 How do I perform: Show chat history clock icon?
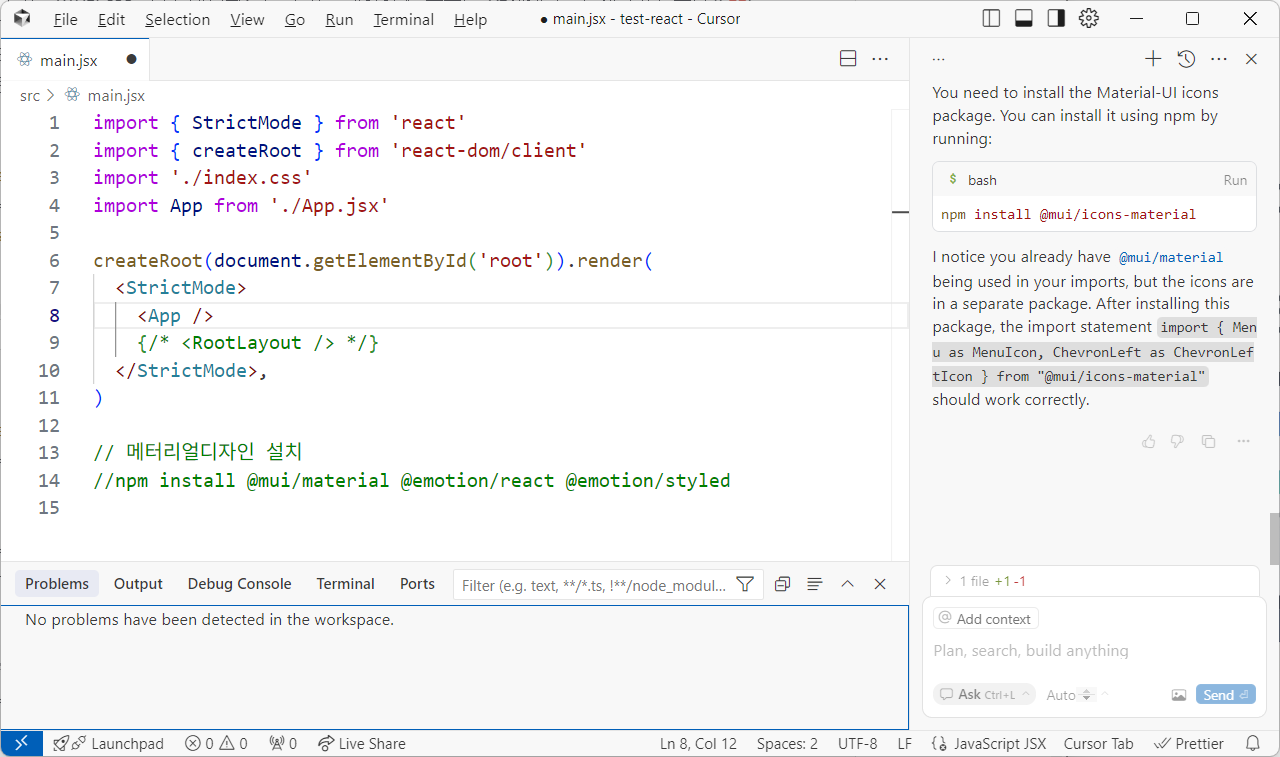(1186, 59)
